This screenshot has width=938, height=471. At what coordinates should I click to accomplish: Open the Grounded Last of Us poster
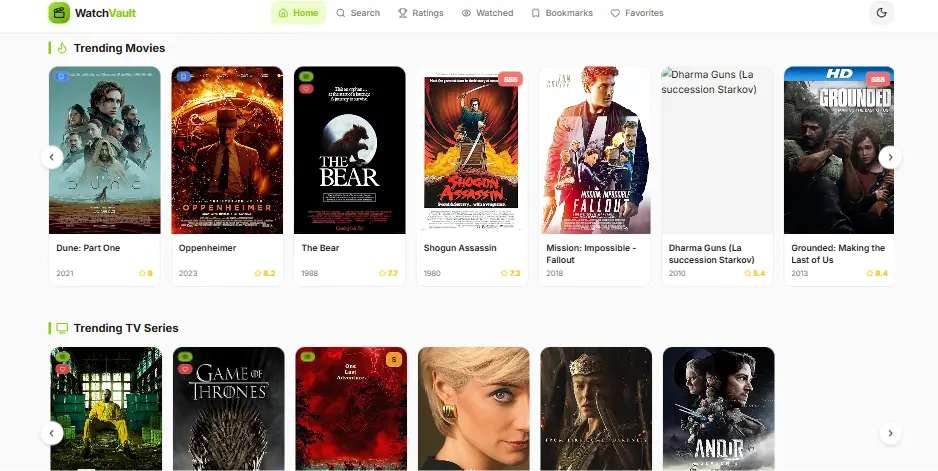click(x=839, y=150)
